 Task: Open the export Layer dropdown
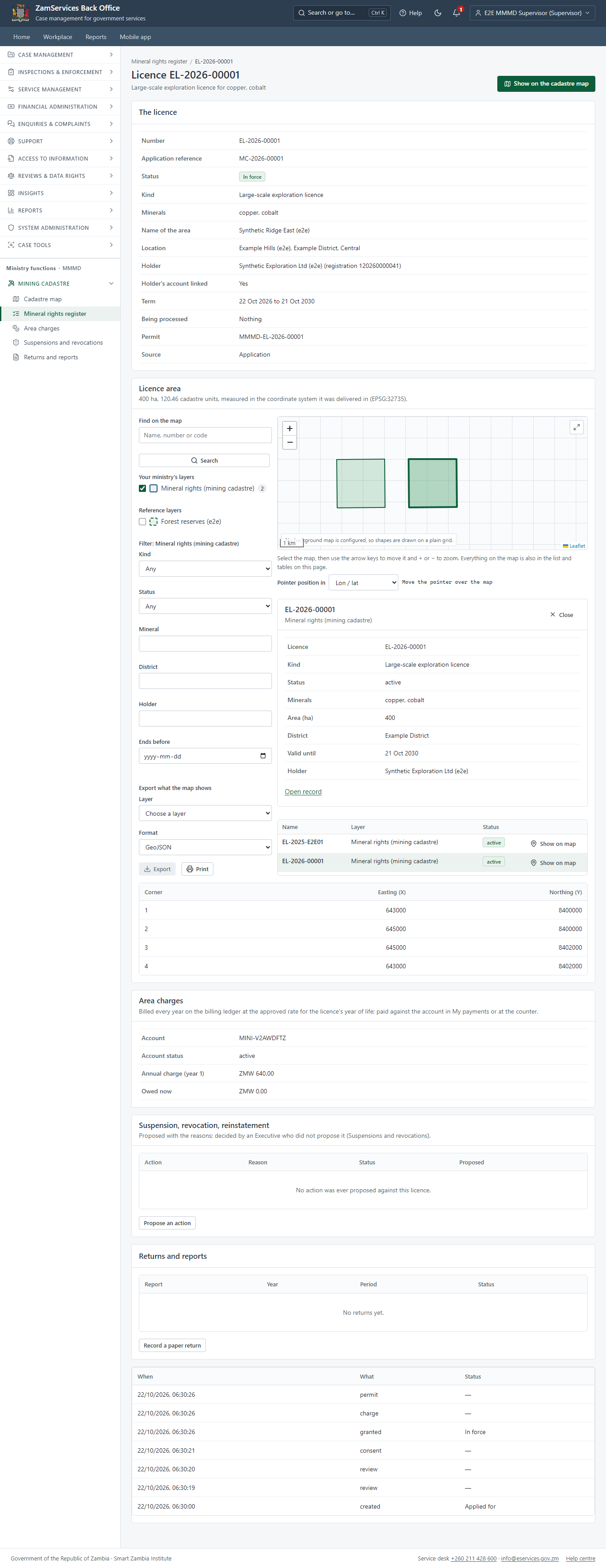click(205, 813)
